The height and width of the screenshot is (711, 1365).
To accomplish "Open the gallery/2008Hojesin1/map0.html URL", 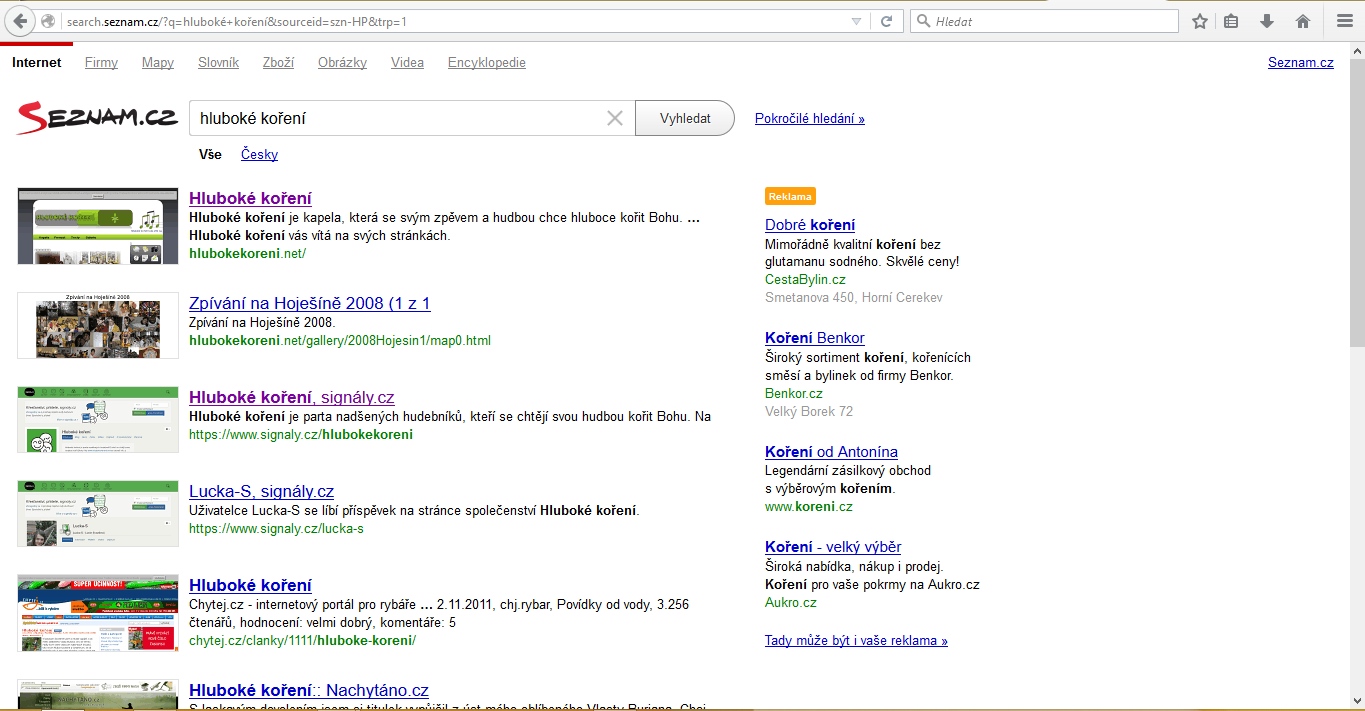I will pos(340,340).
